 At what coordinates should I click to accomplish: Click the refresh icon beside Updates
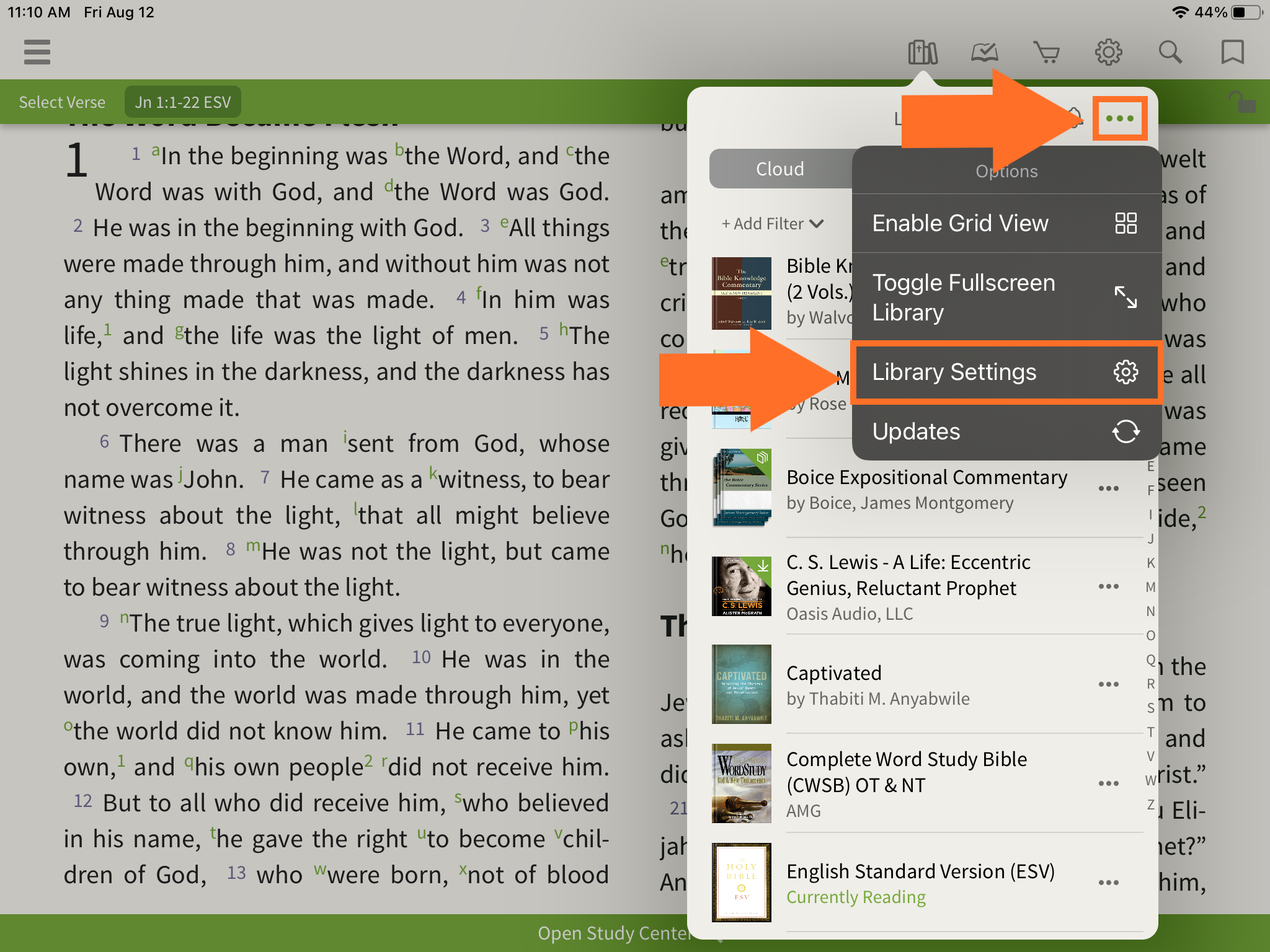tap(1126, 431)
